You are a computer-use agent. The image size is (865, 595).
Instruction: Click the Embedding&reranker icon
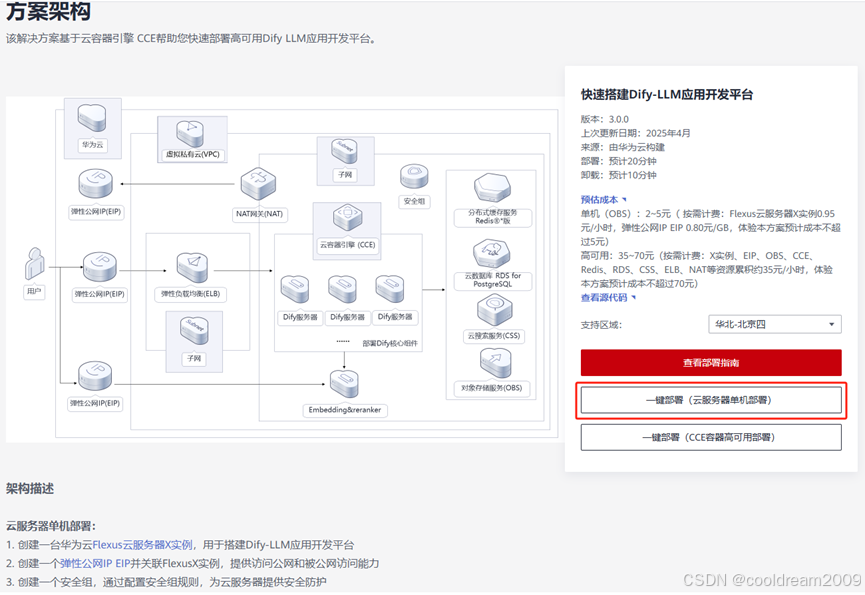click(x=344, y=384)
